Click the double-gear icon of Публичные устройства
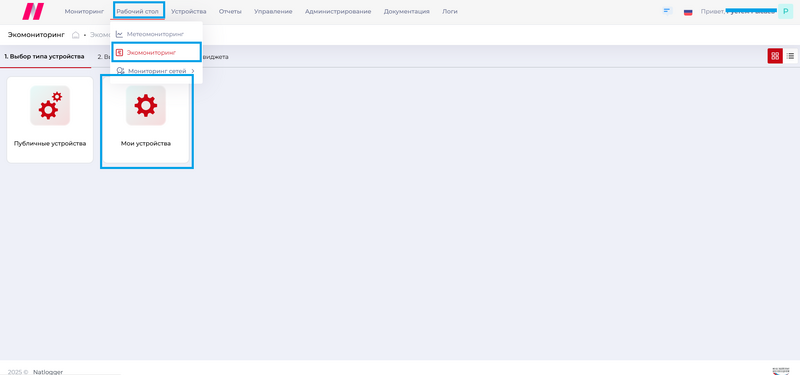 point(50,106)
